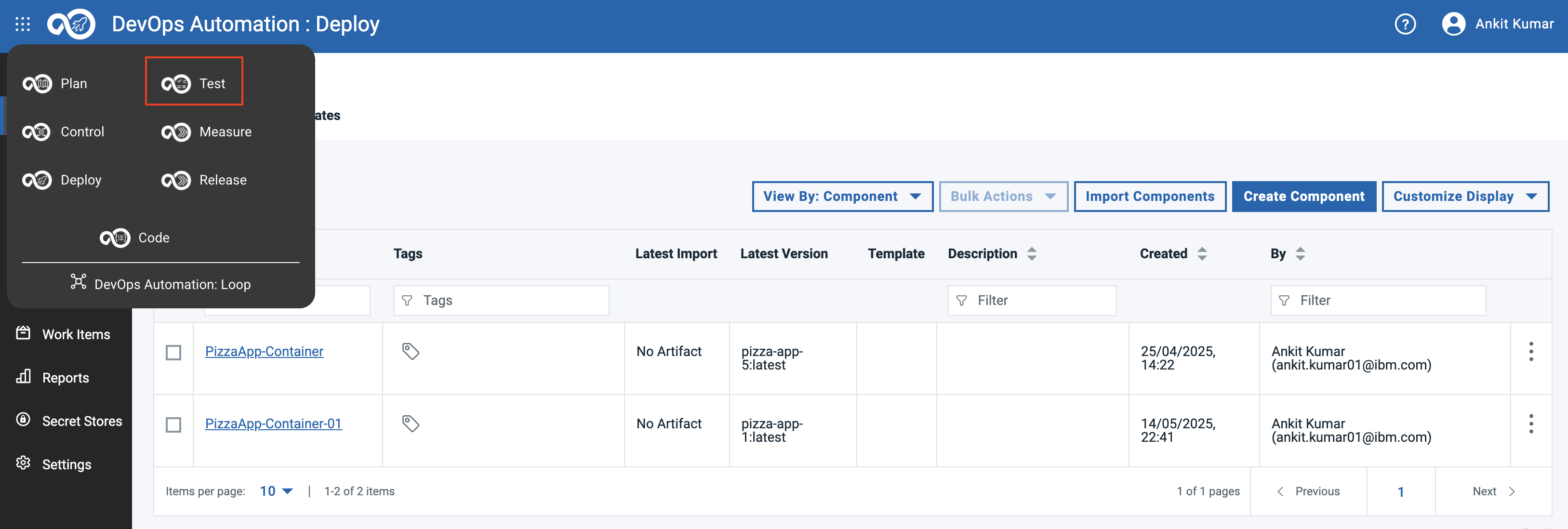Click page number 1 in pagination
The width and height of the screenshot is (1568, 529).
(1401, 491)
